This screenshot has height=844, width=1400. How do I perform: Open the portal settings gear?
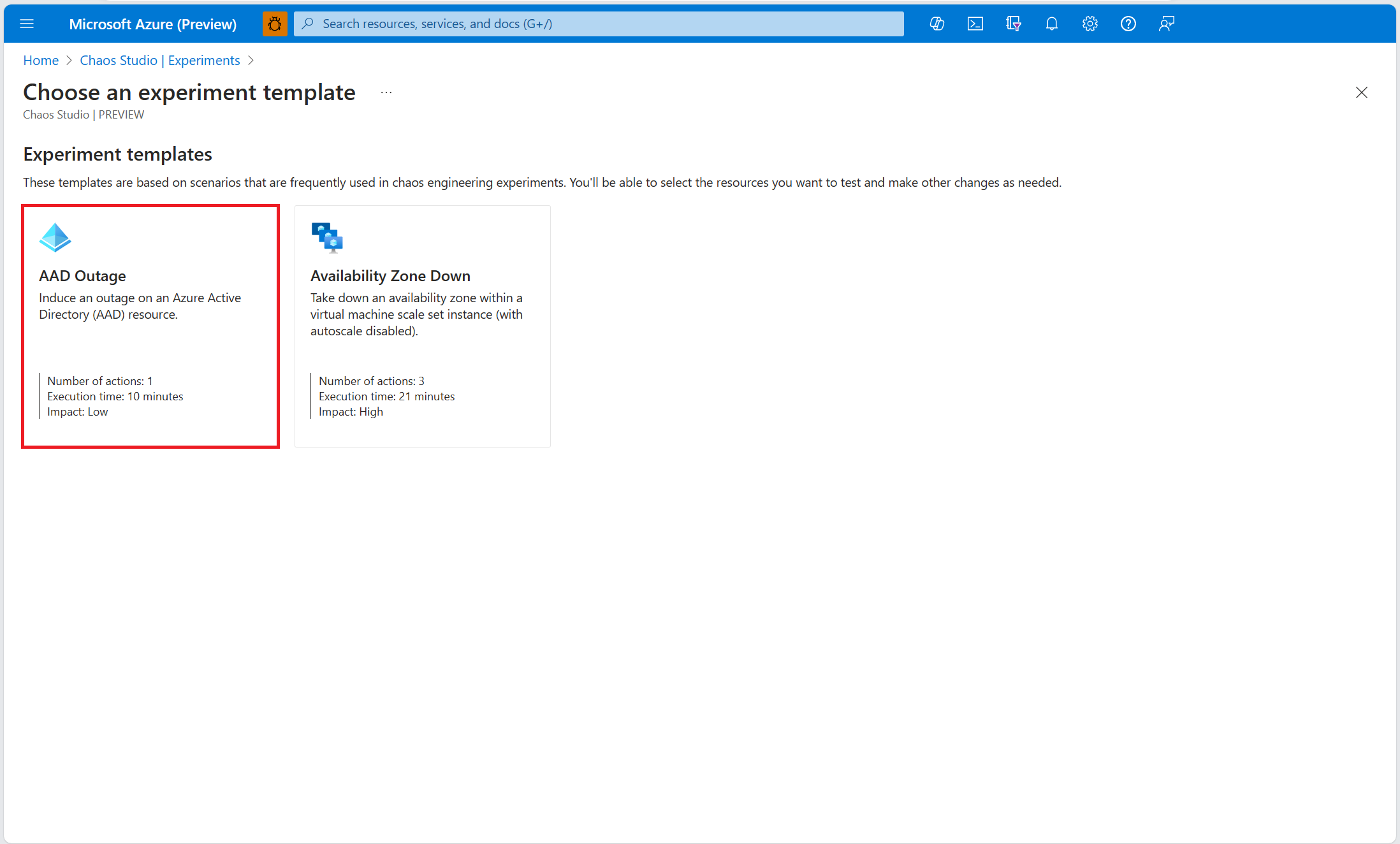click(1090, 24)
